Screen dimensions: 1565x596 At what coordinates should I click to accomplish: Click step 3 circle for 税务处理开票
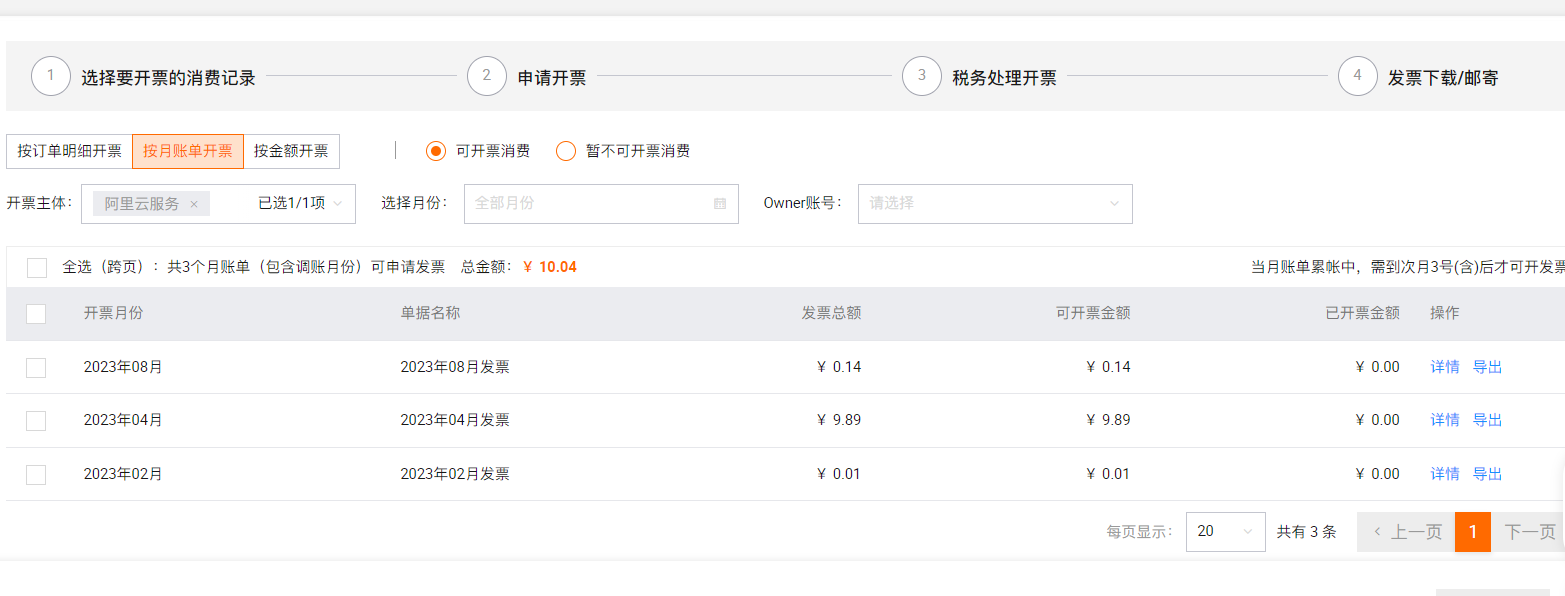[x=922, y=76]
